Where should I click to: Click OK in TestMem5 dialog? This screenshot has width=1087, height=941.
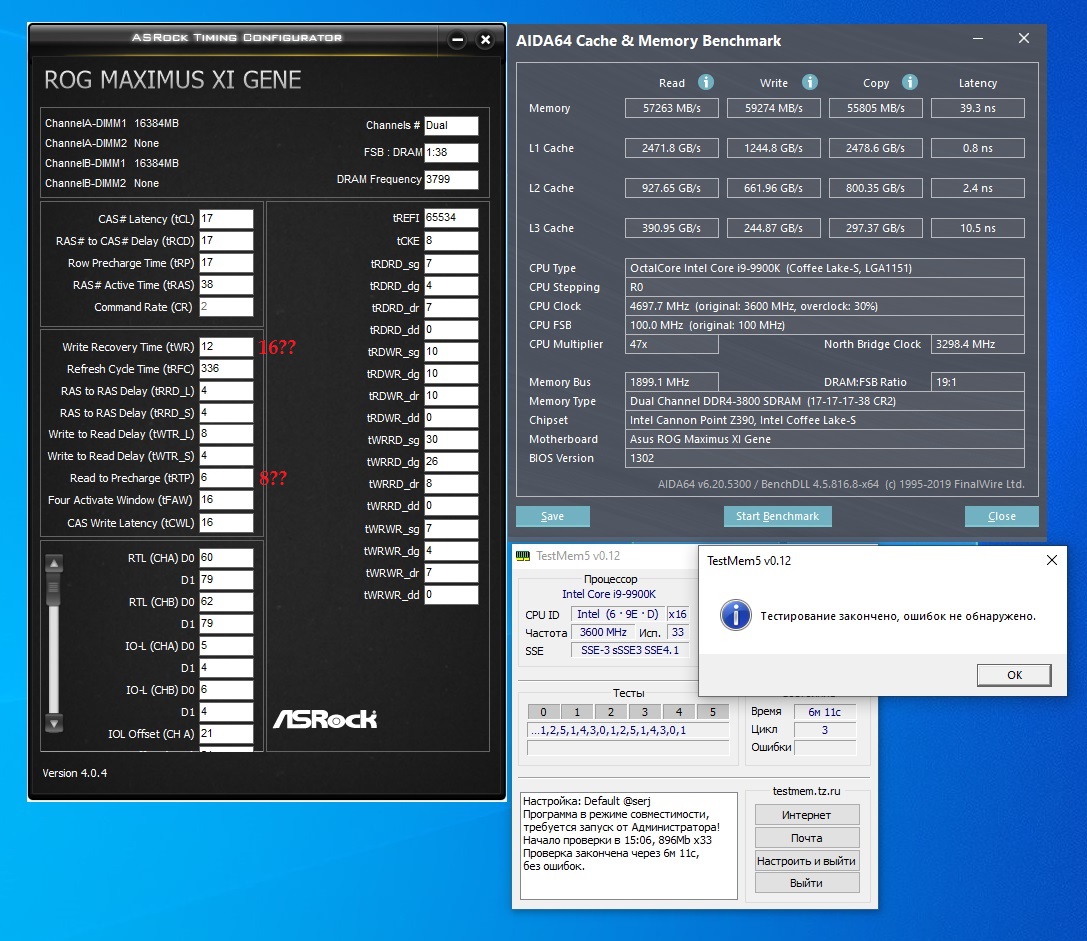point(1014,675)
